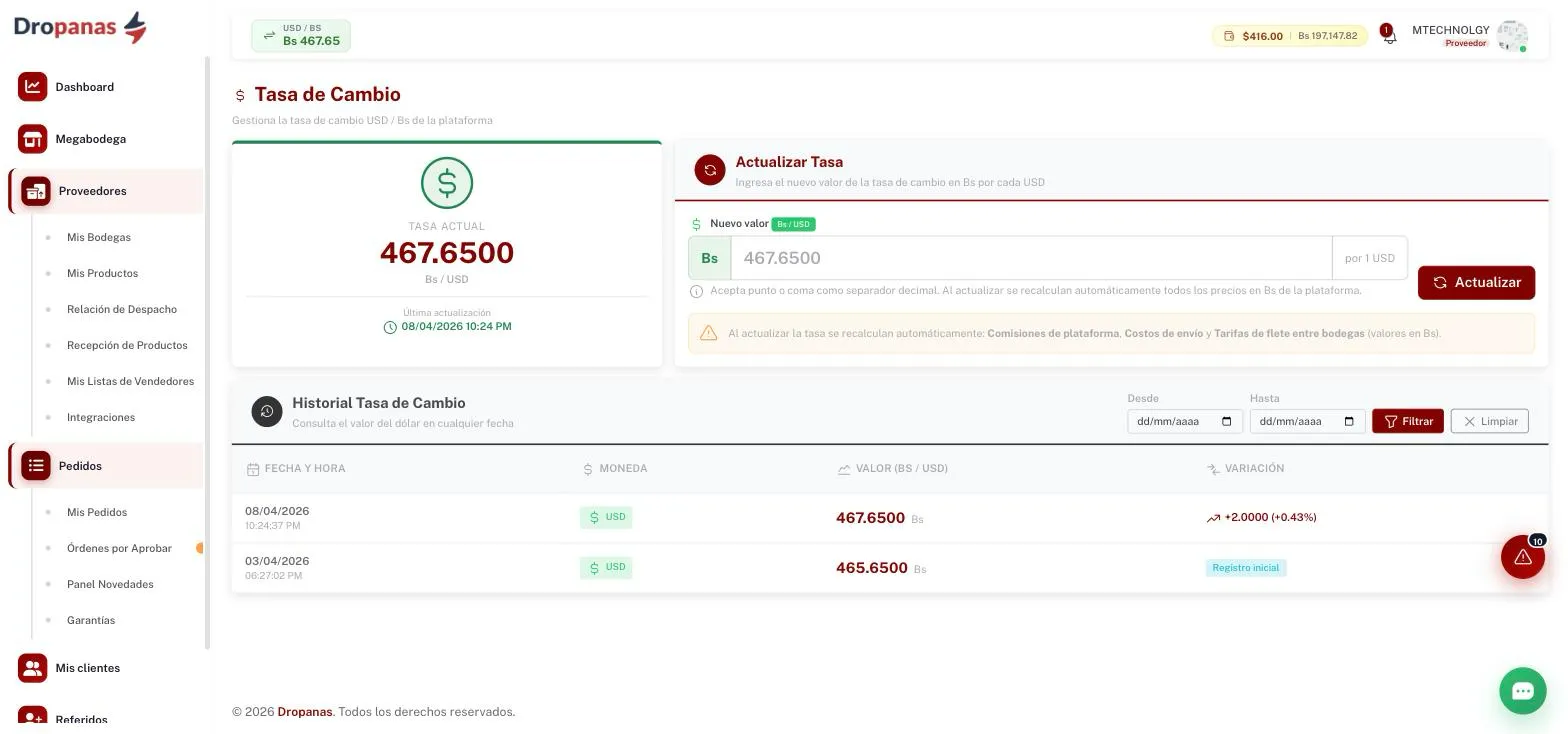
Task: Open Mis Listas de Vendedores
Action: coord(130,381)
